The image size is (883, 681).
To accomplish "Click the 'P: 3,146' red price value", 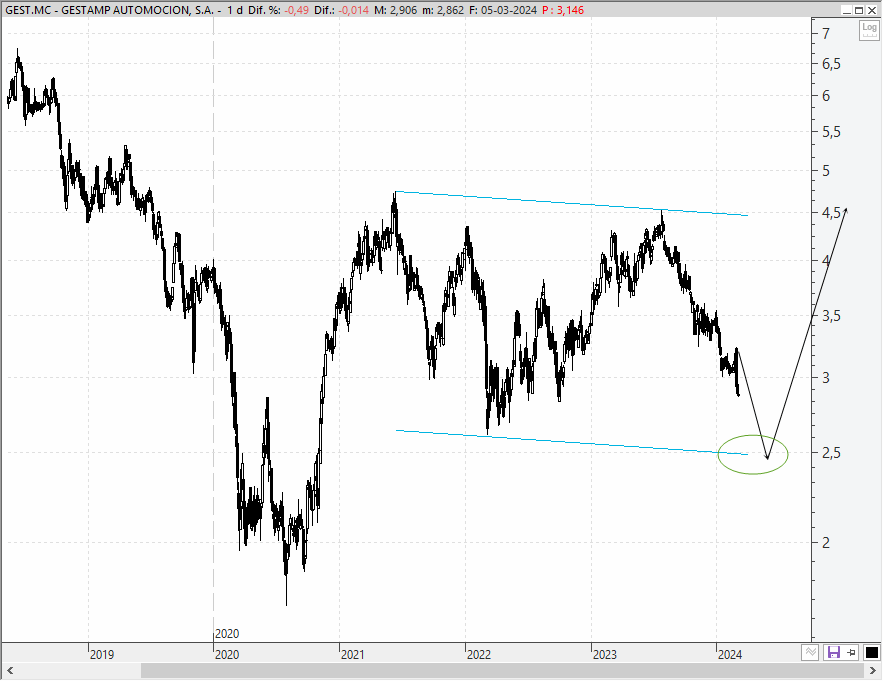I will click(563, 10).
